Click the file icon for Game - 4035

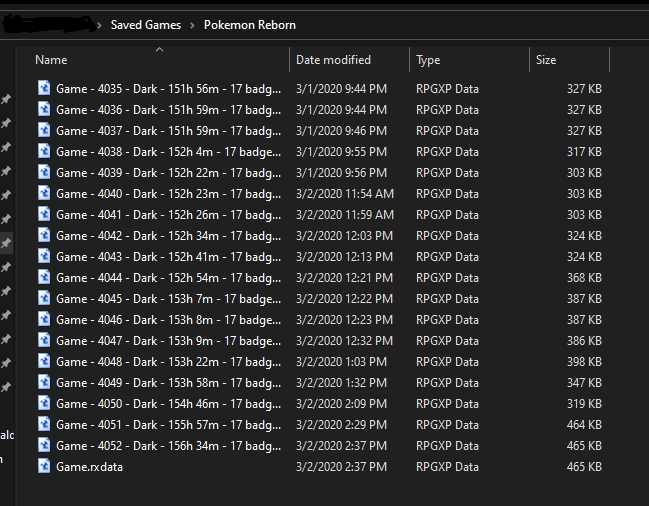pos(44,88)
